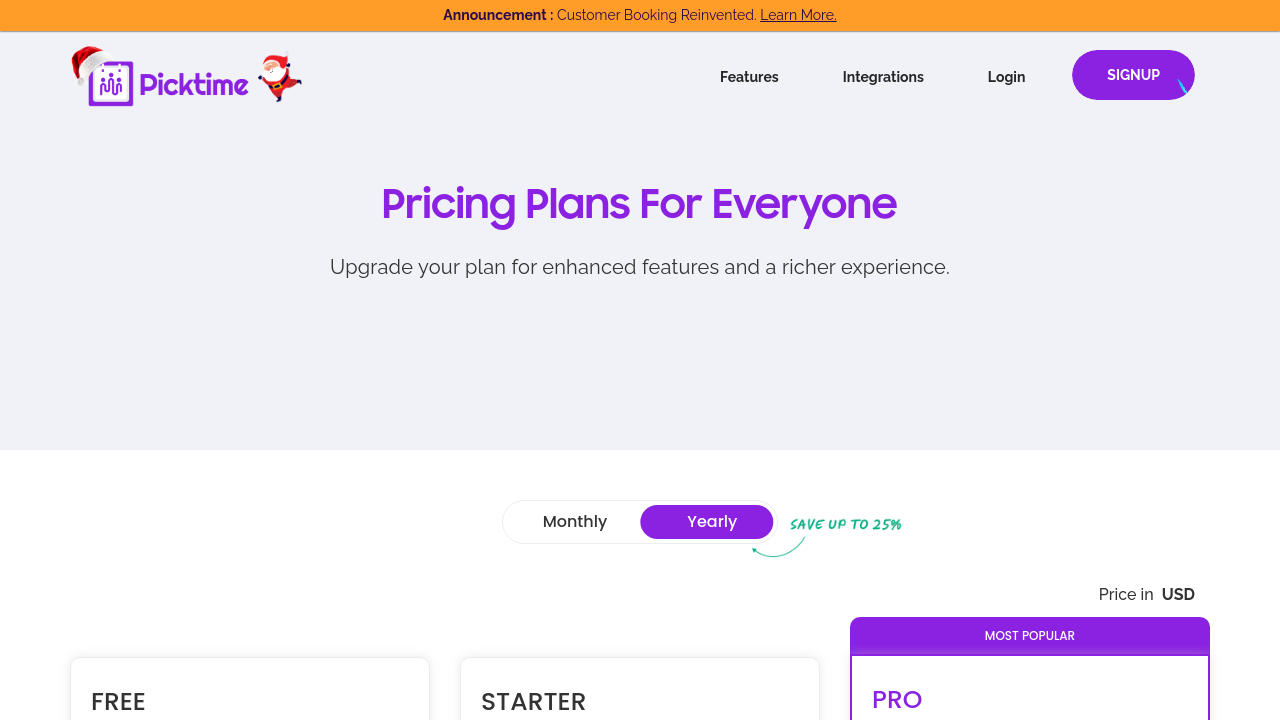Select the PRO plan card title

point(897,700)
